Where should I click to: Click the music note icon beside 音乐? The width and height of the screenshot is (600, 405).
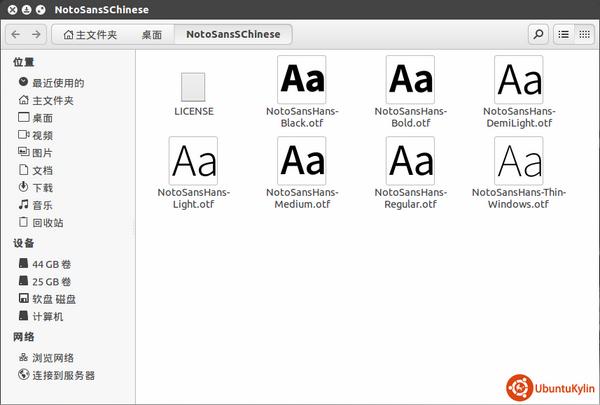point(23,204)
